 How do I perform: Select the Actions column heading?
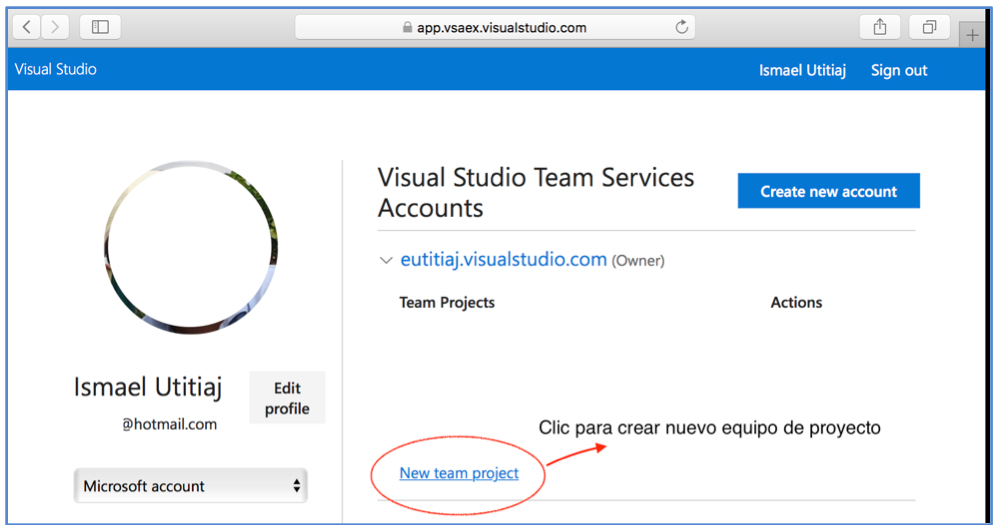[796, 302]
